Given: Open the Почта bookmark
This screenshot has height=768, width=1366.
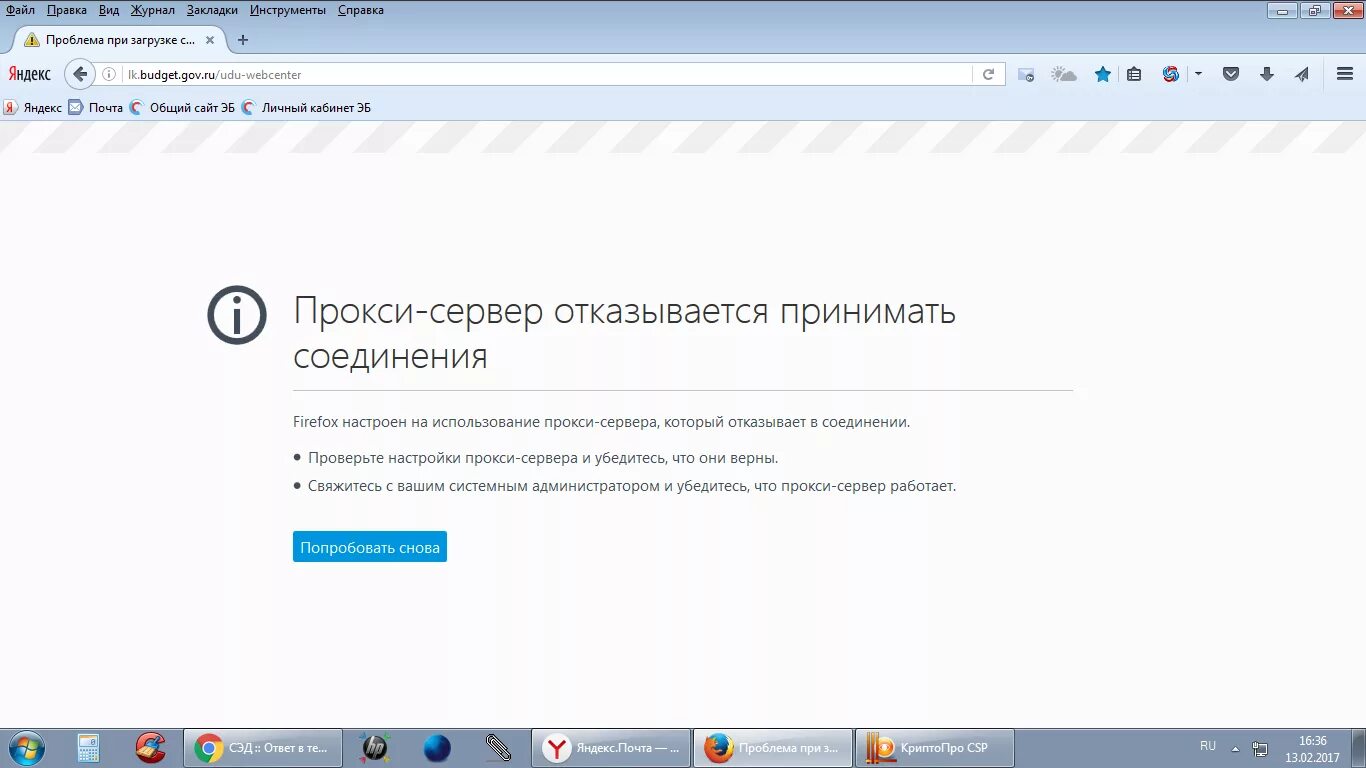Looking at the screenshot, I should pyautogui.click(x=96, y=108).
